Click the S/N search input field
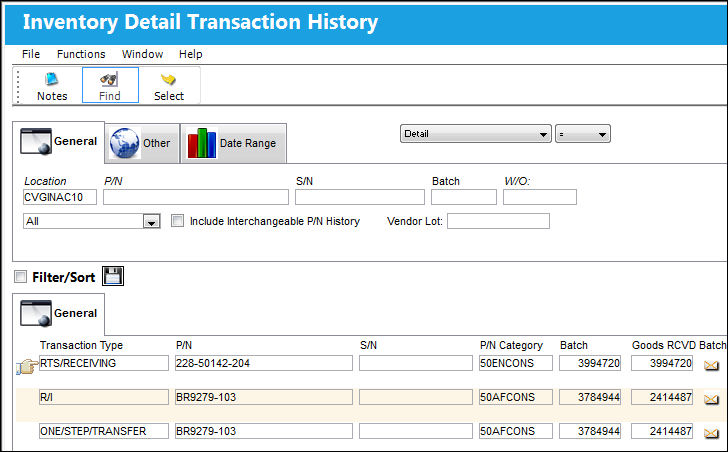 pyautogui.click(x=360, y=197)
